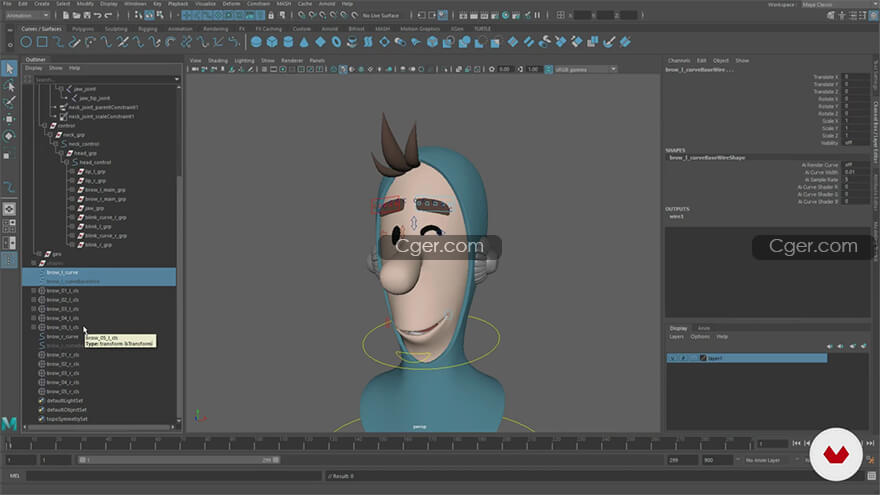Go to end of playback range
Image resolution: width=880 pixels, height=495 pixels.
point(870,443)
